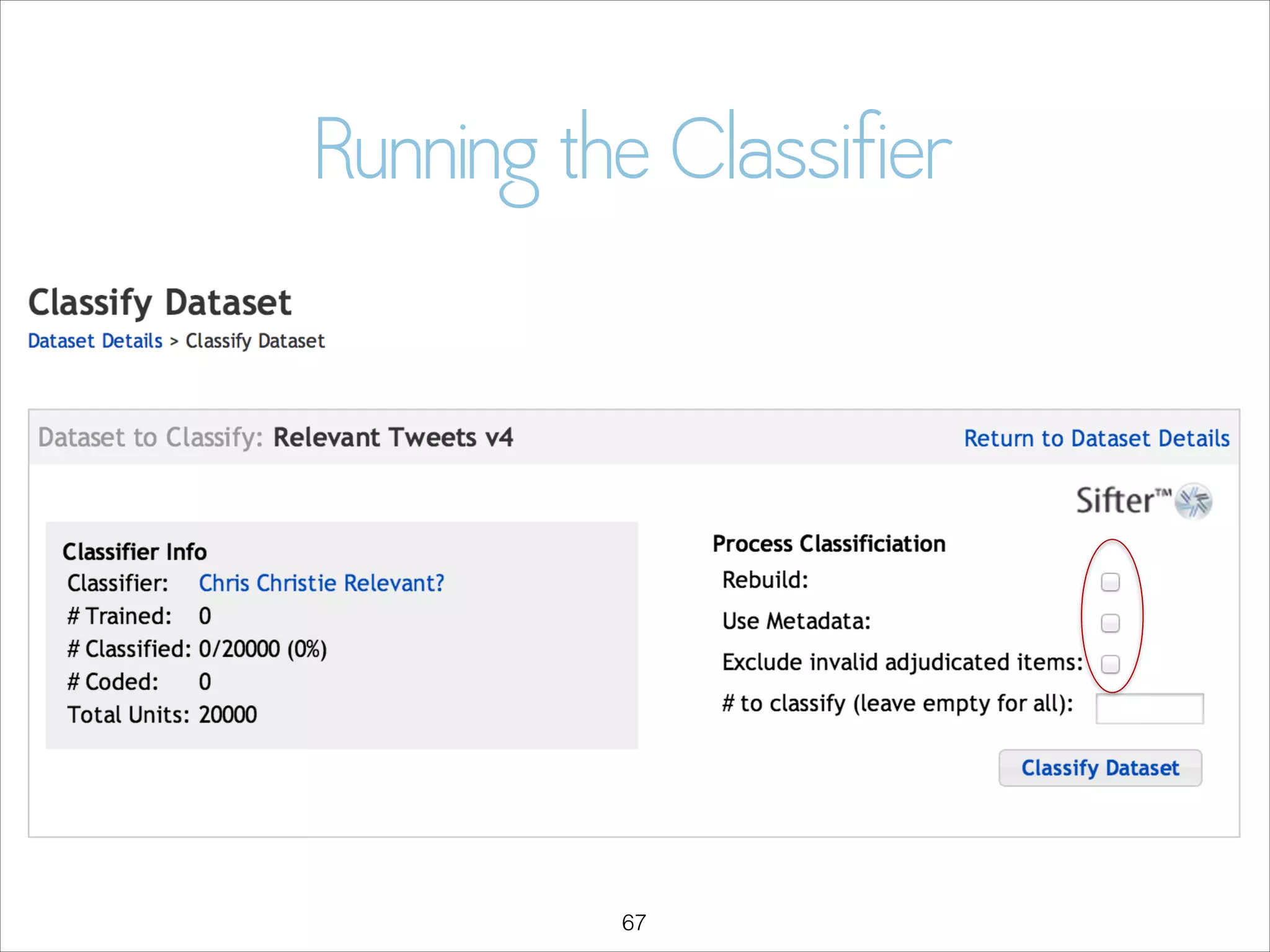Viewport: 1270px width, 952px height.
Task: Click the 'Classify Dataset' breadcrumb text
Action: pos(255,341)
